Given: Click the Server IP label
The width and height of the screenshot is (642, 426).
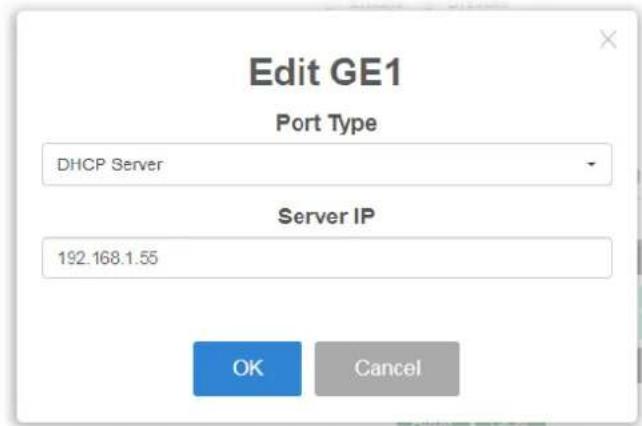Looking at the screenshot, I should pyautogui.click(x=326, y=216).
